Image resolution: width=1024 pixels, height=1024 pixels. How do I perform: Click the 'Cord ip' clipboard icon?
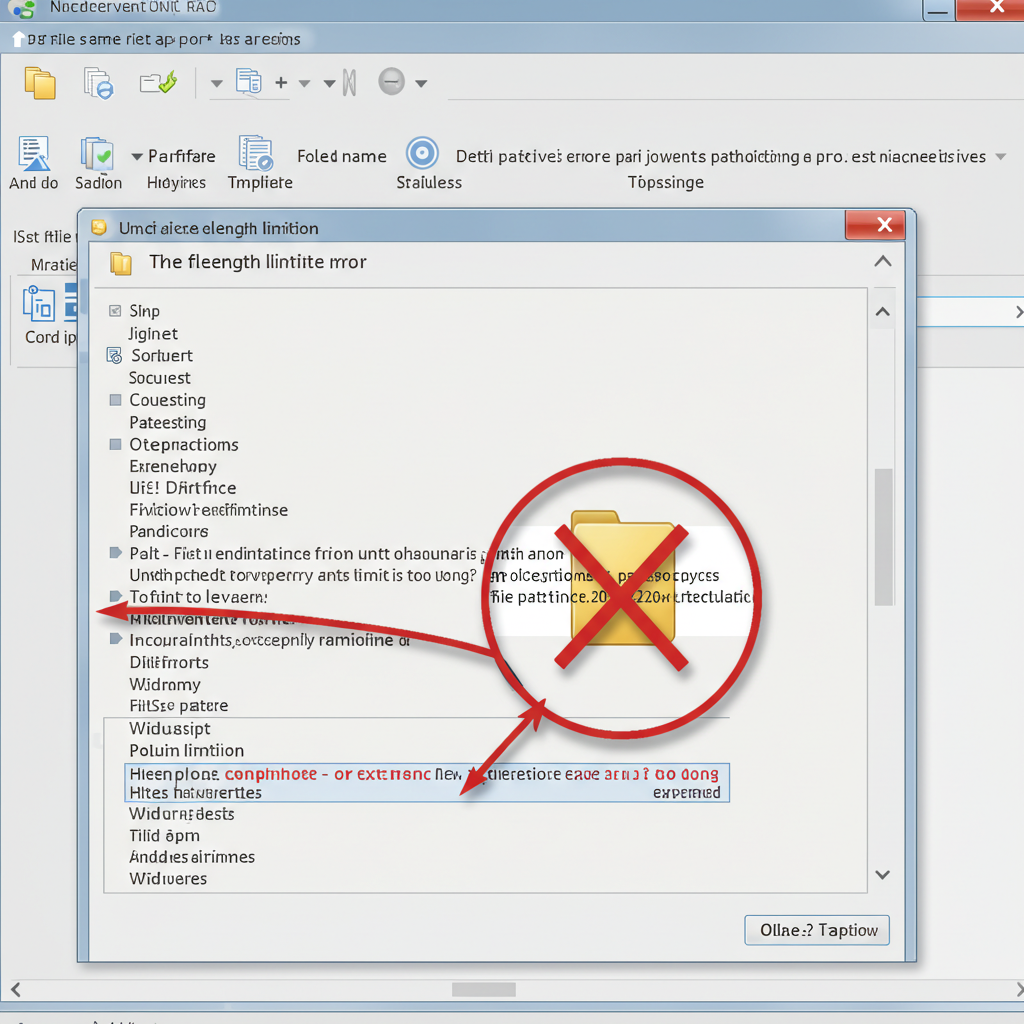click(39, 304)
